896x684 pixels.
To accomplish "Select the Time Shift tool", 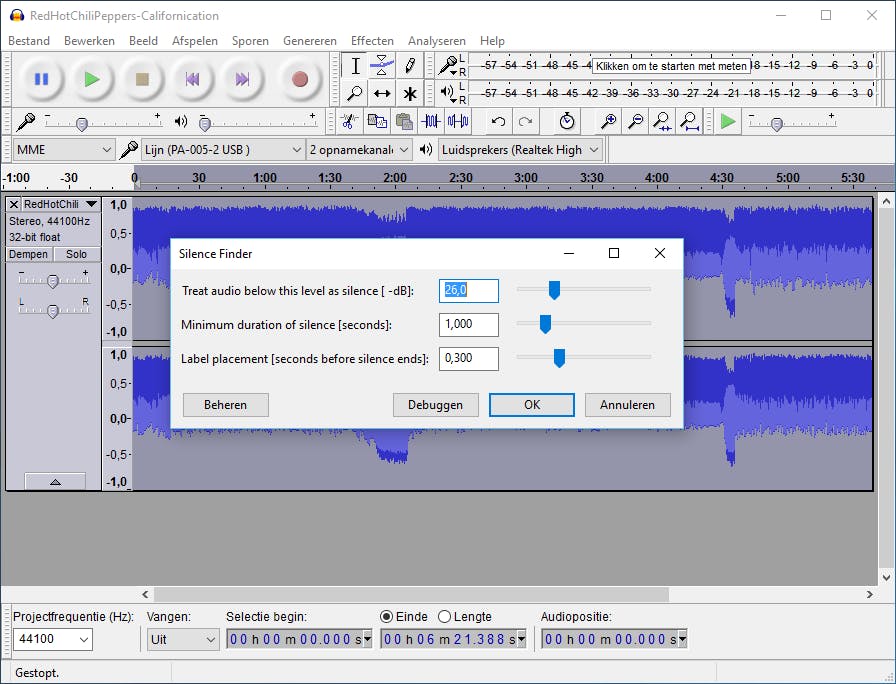I will pyautogui.click(x=382, y=94).
